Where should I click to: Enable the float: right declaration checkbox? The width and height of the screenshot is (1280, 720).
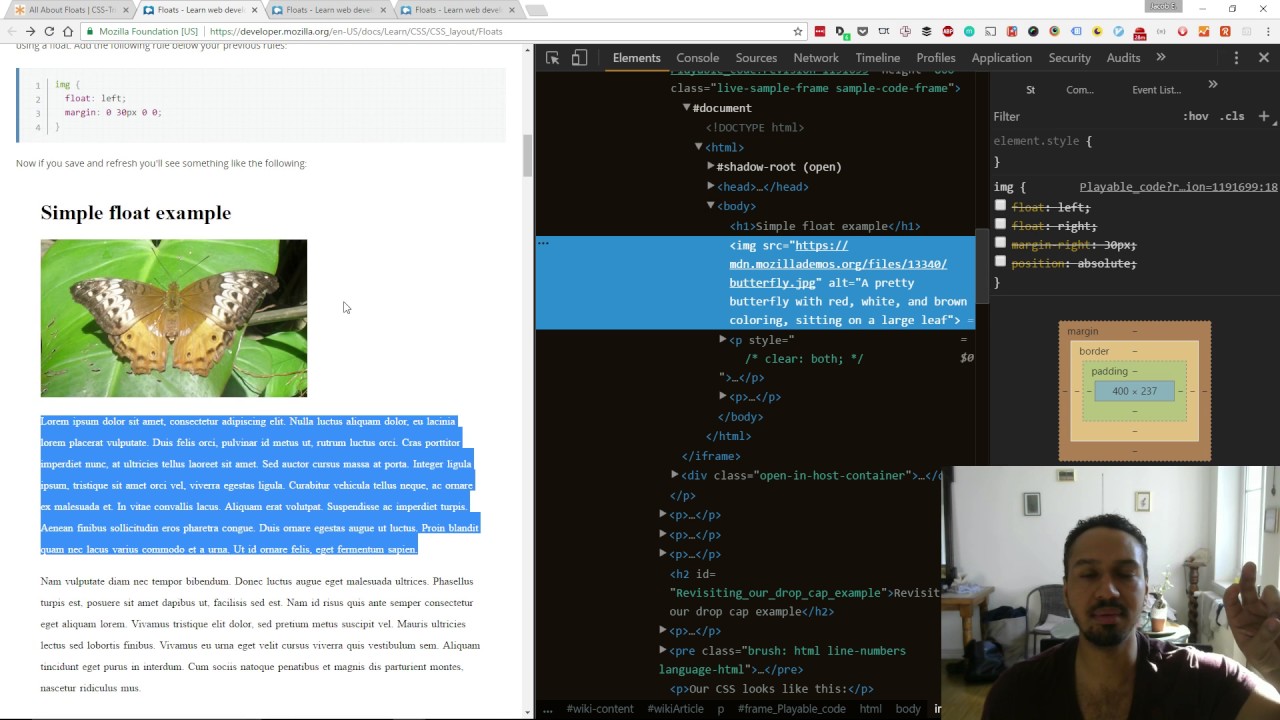[x=1000, y=225]
